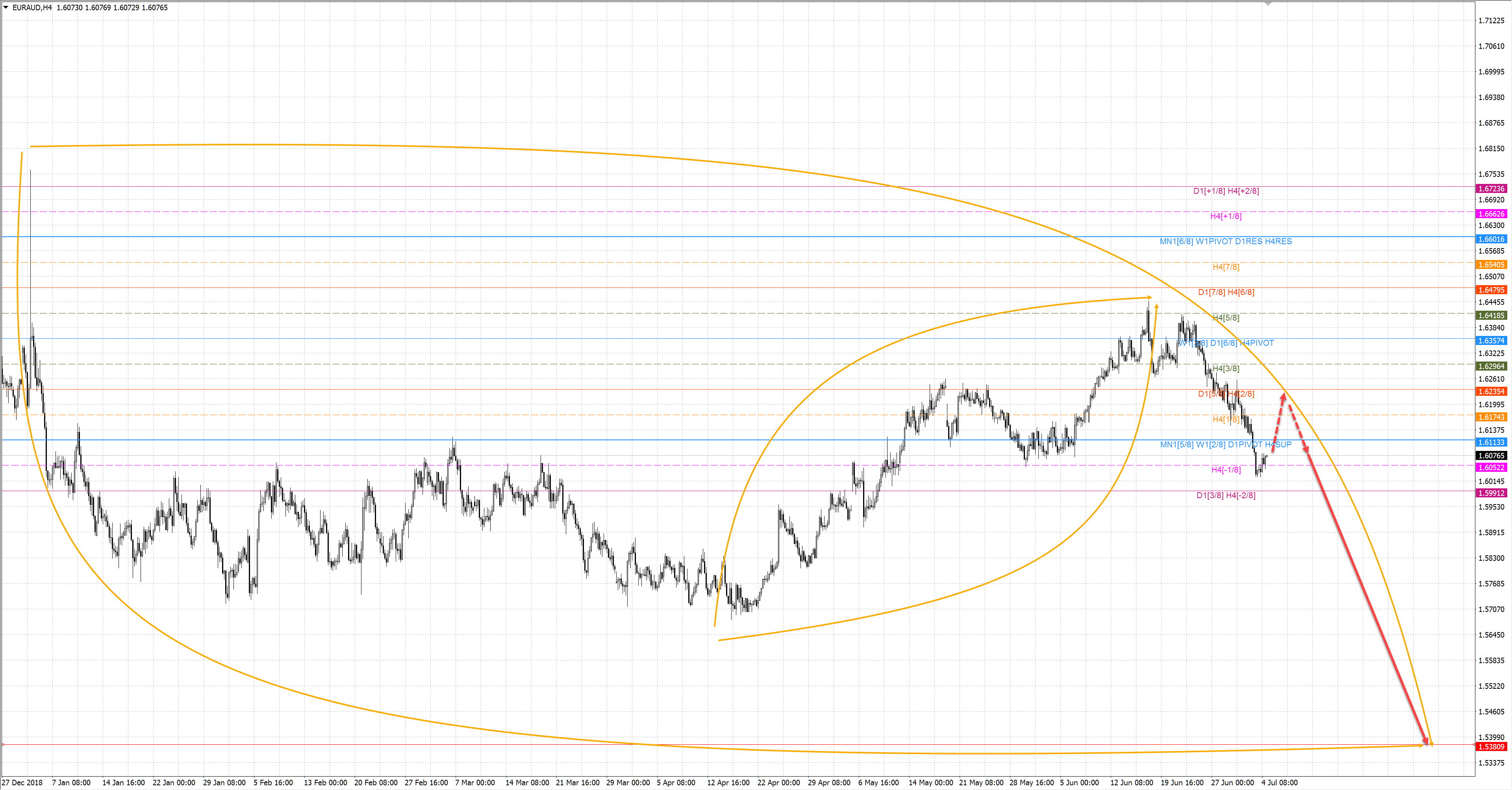Click the red 1.64795 price tag
The image size is (1512, 790).
click(1491, 290)
